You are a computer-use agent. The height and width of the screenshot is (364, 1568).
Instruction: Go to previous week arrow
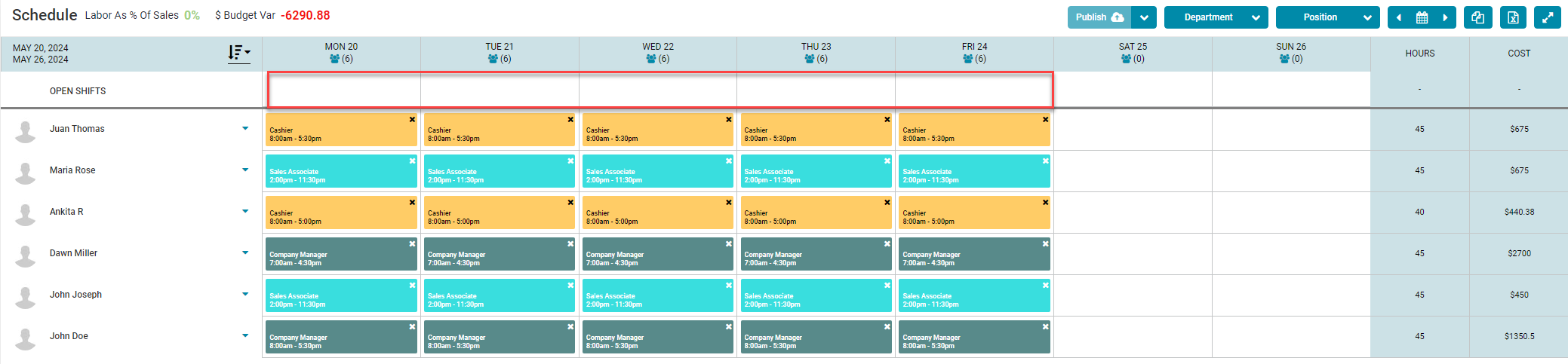tap(1398, 17)
